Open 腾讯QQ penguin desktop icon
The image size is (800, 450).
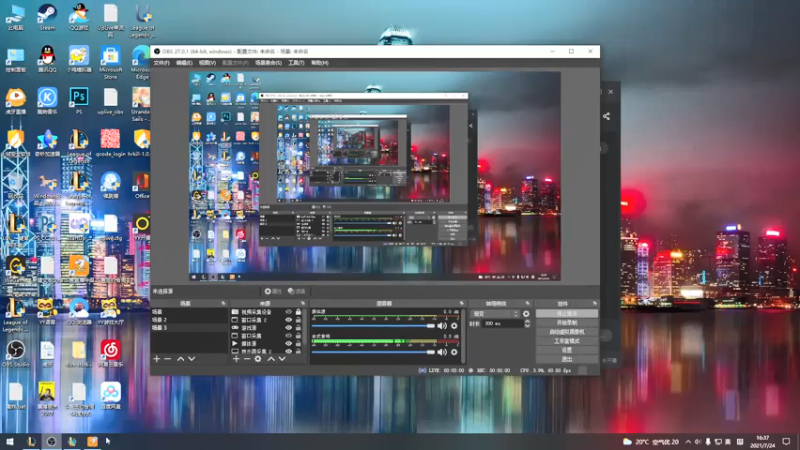pyautogui.click(x=47, y=59)
